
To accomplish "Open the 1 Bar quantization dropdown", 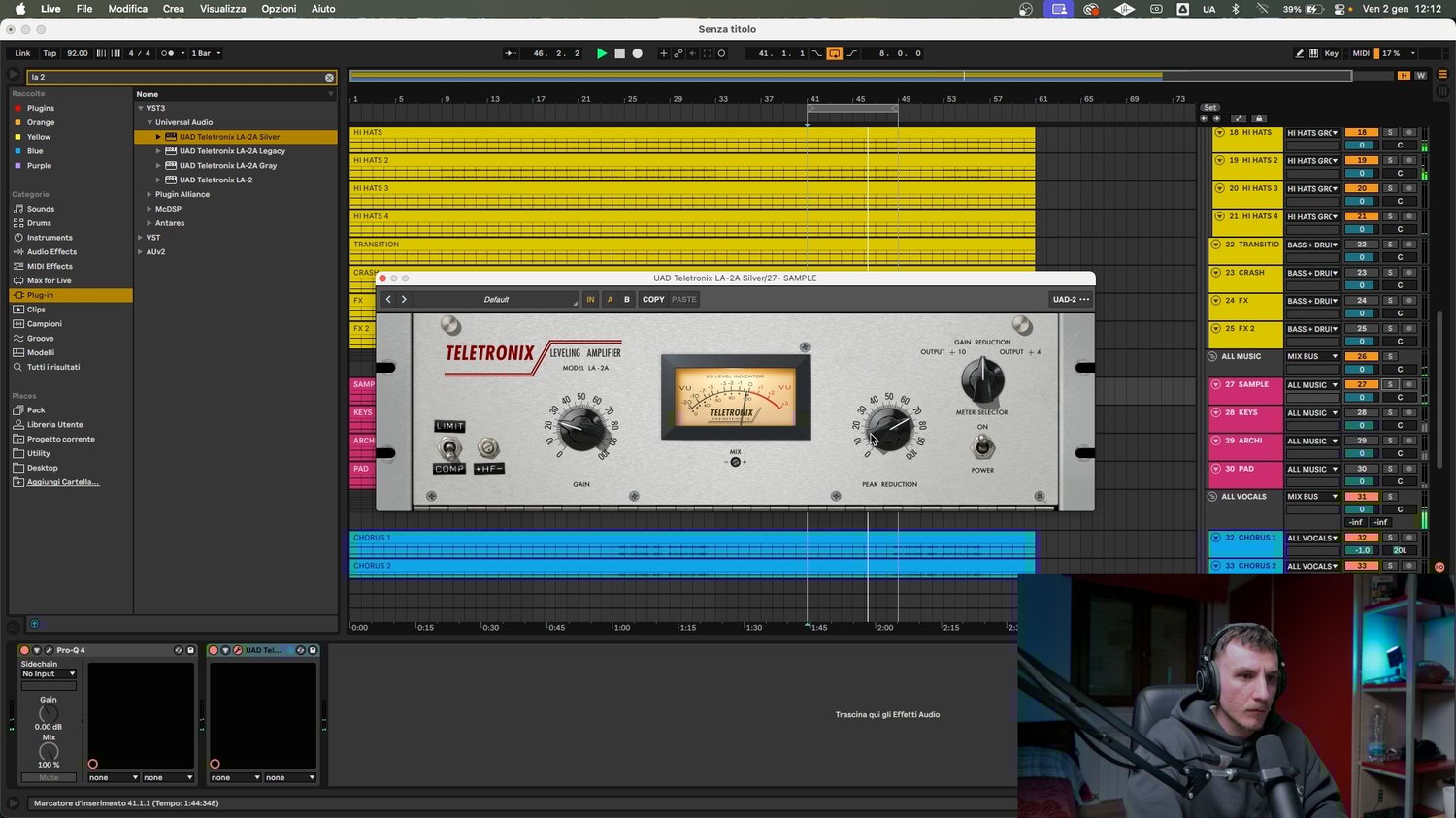I will point(206,53).
